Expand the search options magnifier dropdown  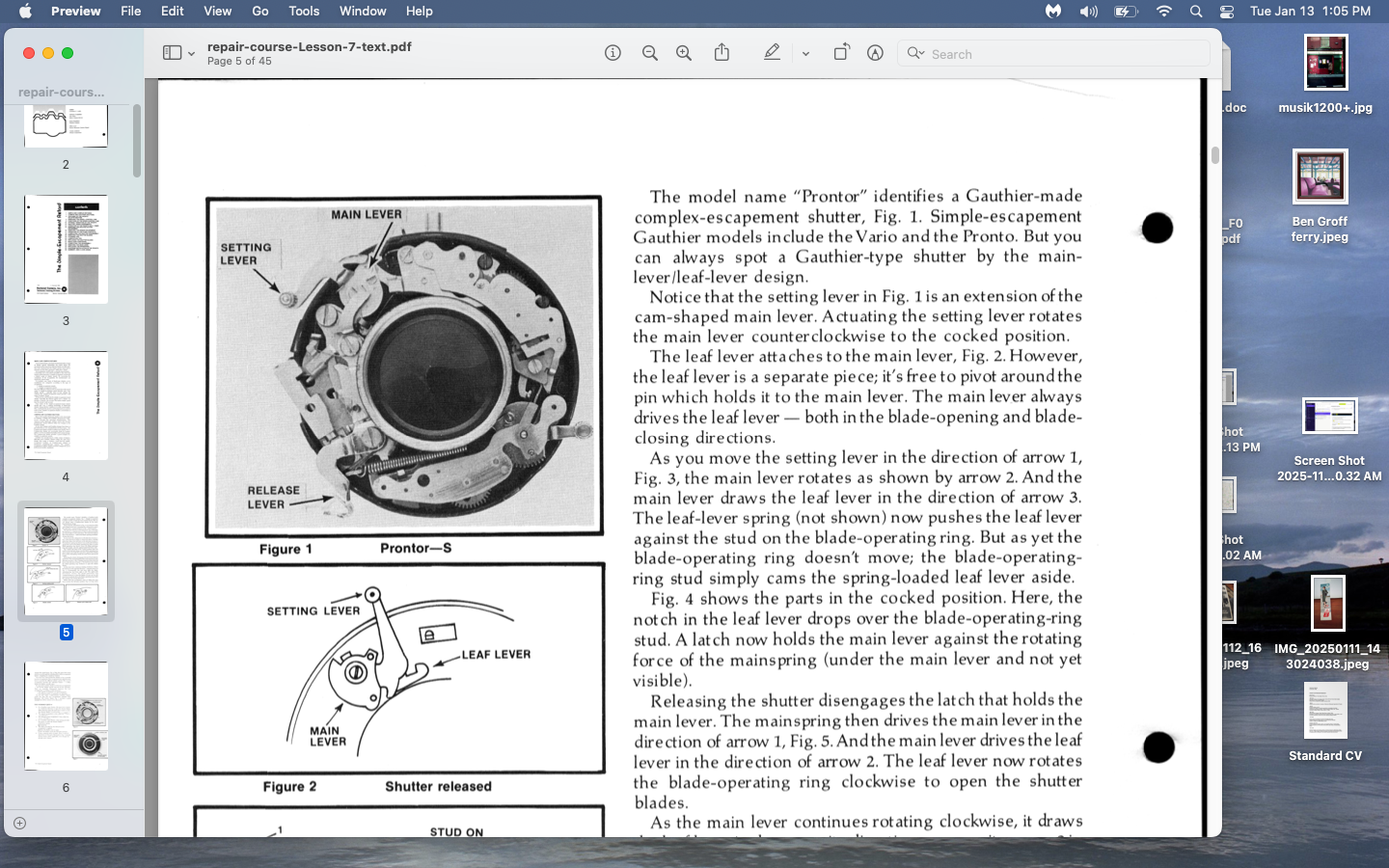click(915, 53)
